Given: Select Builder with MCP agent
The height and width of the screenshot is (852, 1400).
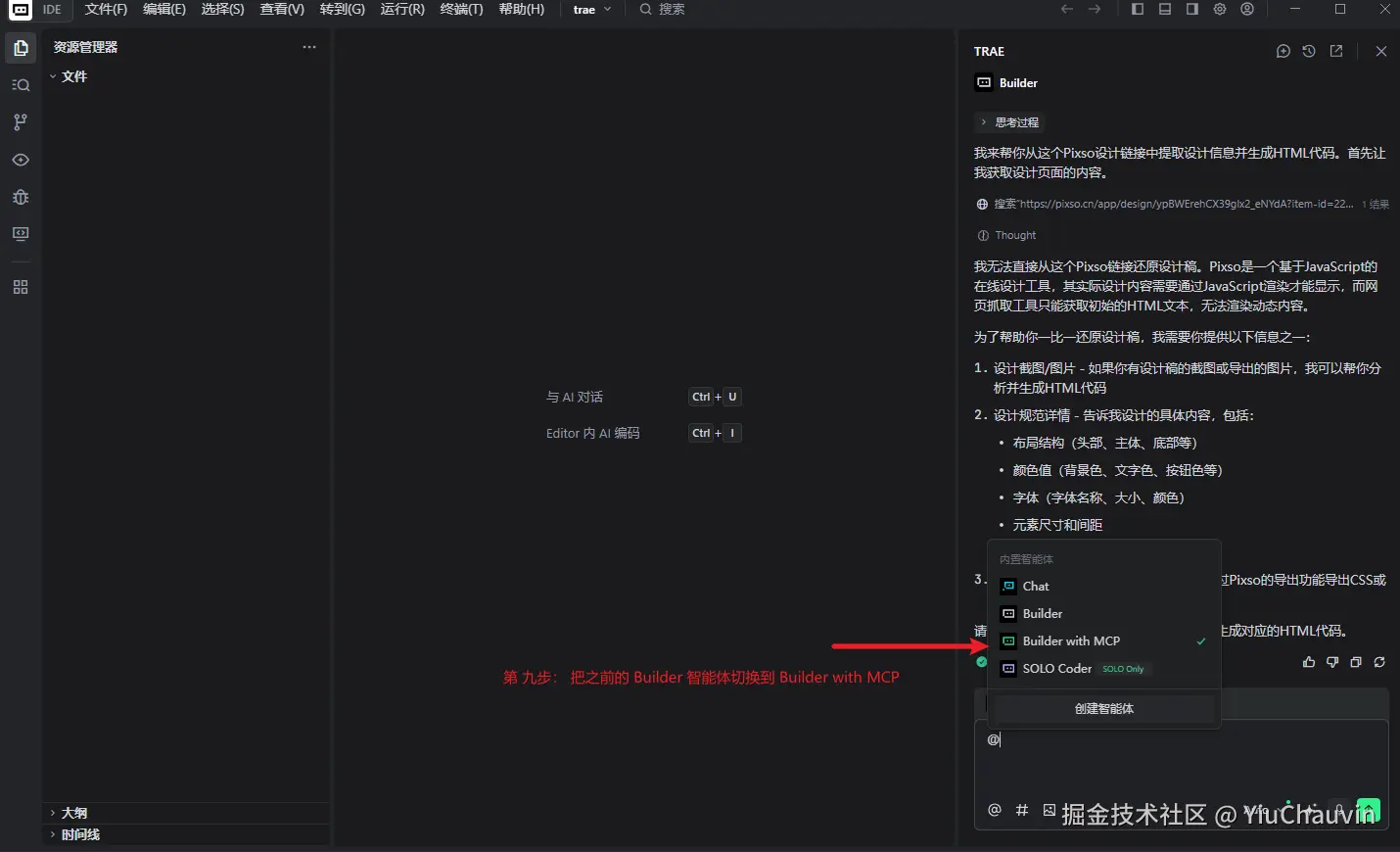Looking at the screenshot, I should [x=1103, y=640].
